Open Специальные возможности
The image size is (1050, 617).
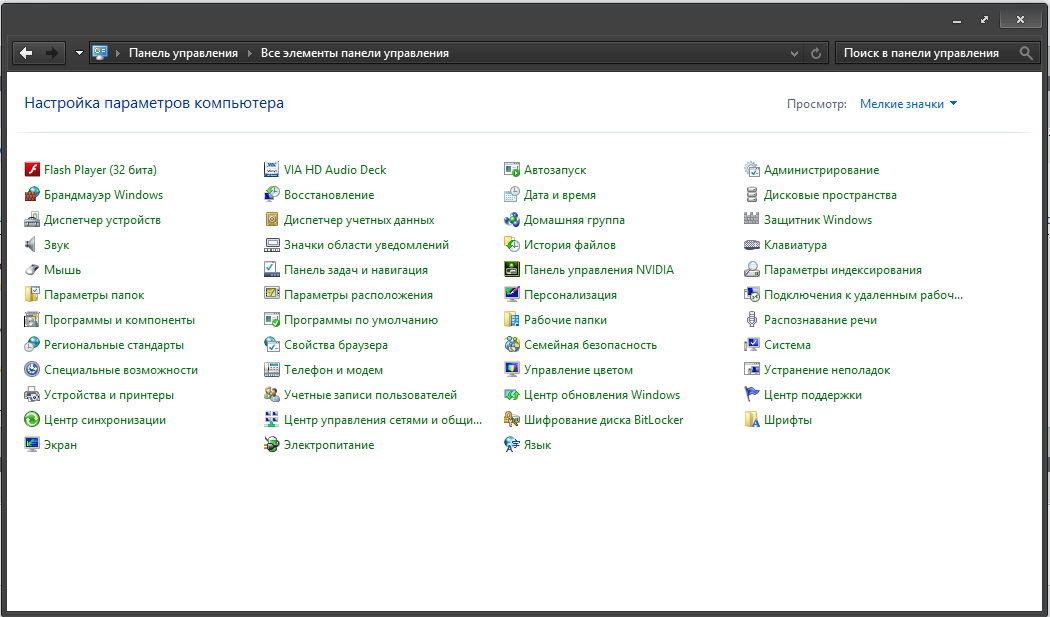[121, 370]
